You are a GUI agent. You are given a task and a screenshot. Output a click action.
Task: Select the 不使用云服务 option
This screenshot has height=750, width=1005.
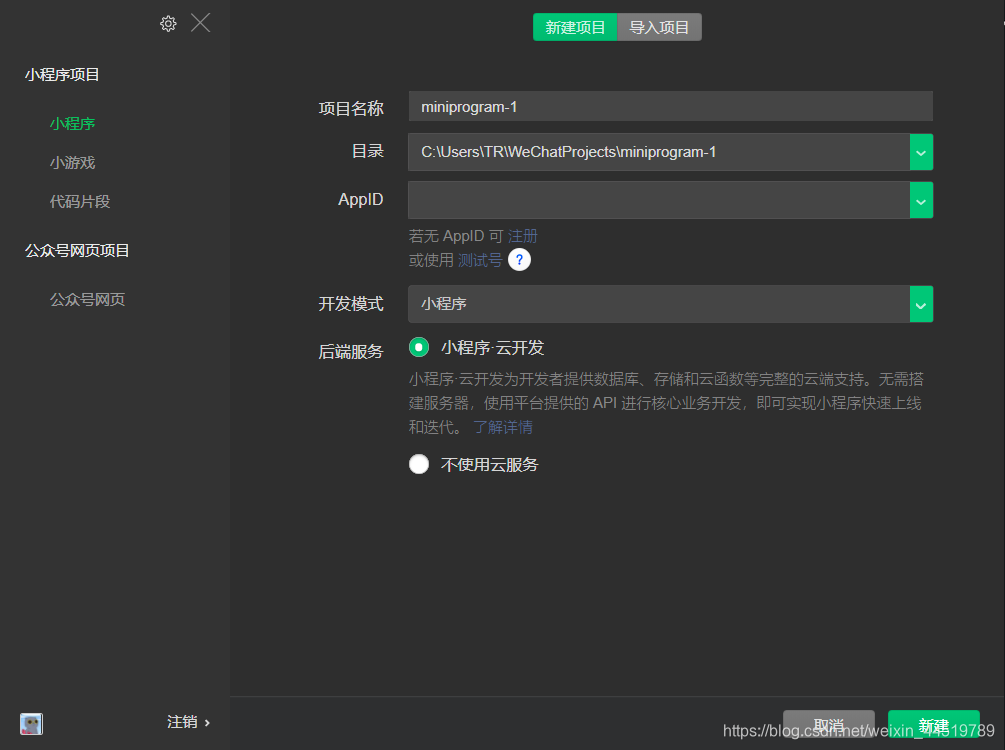(x=419, y=463)
